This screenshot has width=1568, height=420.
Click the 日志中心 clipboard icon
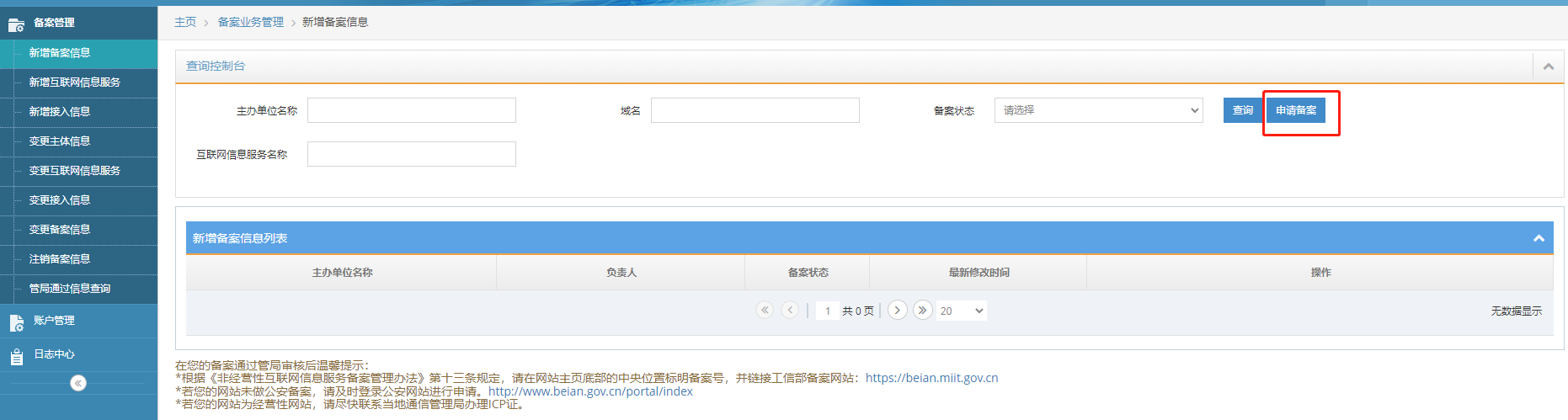pos(16,356)
